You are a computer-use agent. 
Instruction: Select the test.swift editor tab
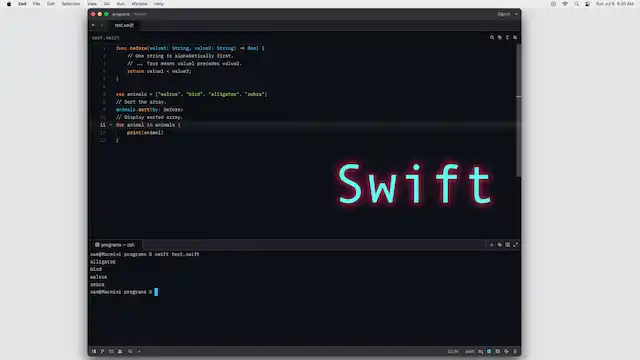pyautogui.click(x=124, y=25)
